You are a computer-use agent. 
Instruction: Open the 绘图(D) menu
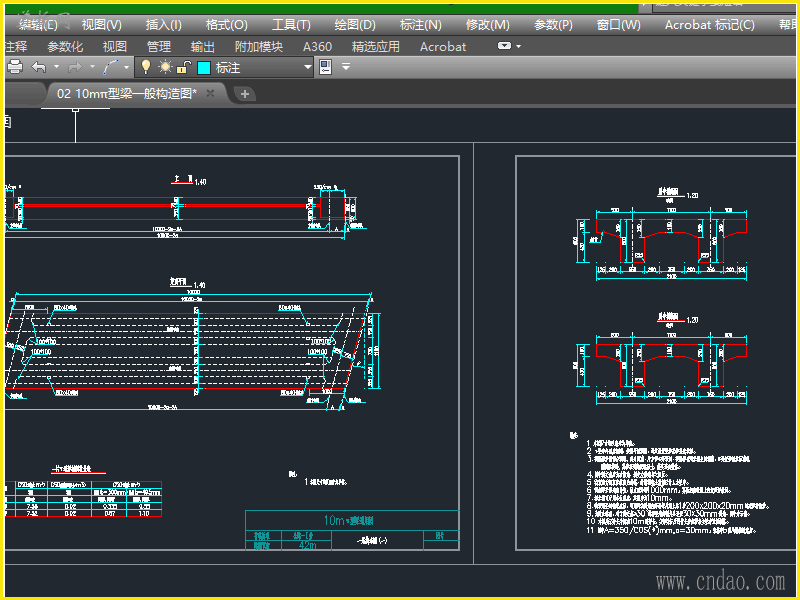tap(355, 25)
